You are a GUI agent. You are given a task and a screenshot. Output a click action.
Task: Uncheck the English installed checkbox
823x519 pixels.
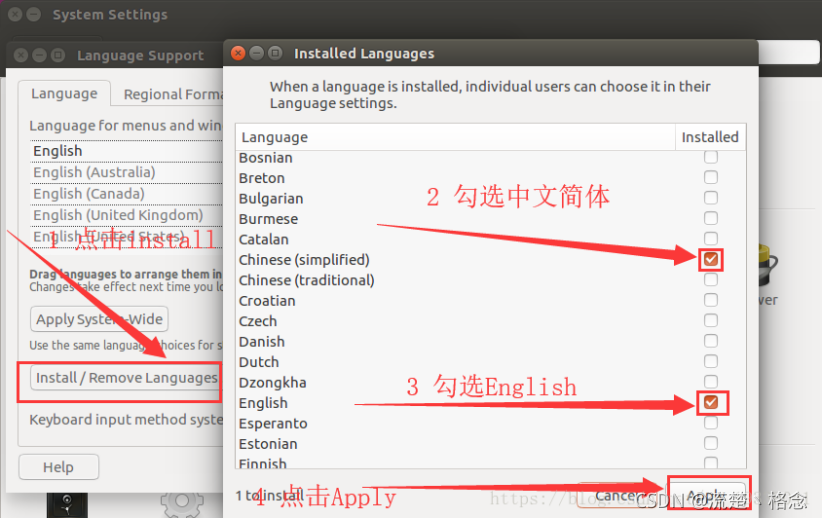[711, 403]
